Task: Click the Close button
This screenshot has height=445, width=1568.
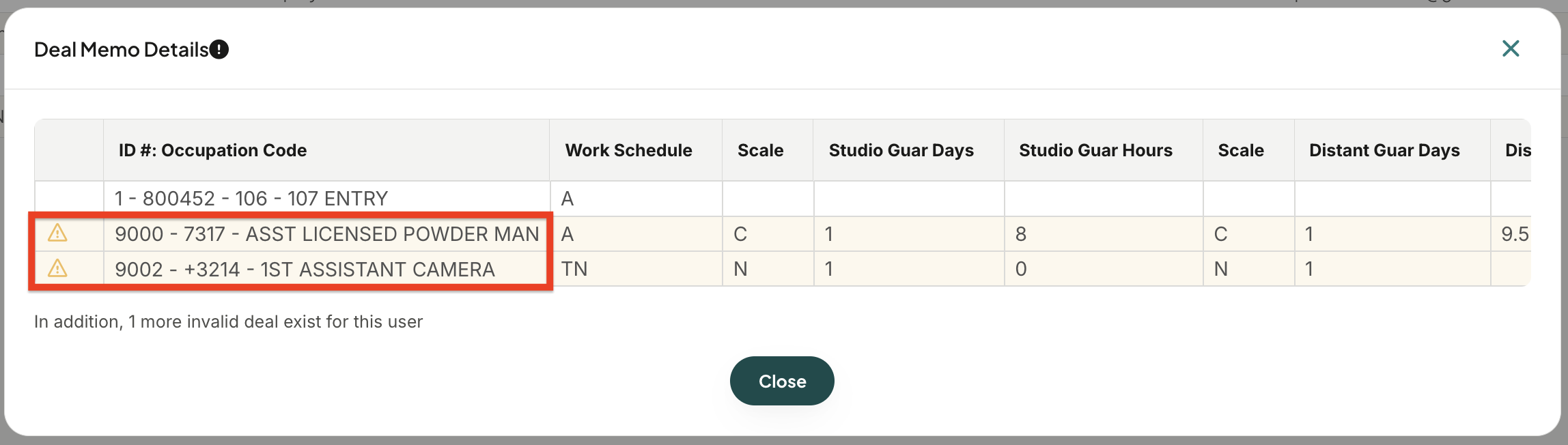Action: (782, 381)
